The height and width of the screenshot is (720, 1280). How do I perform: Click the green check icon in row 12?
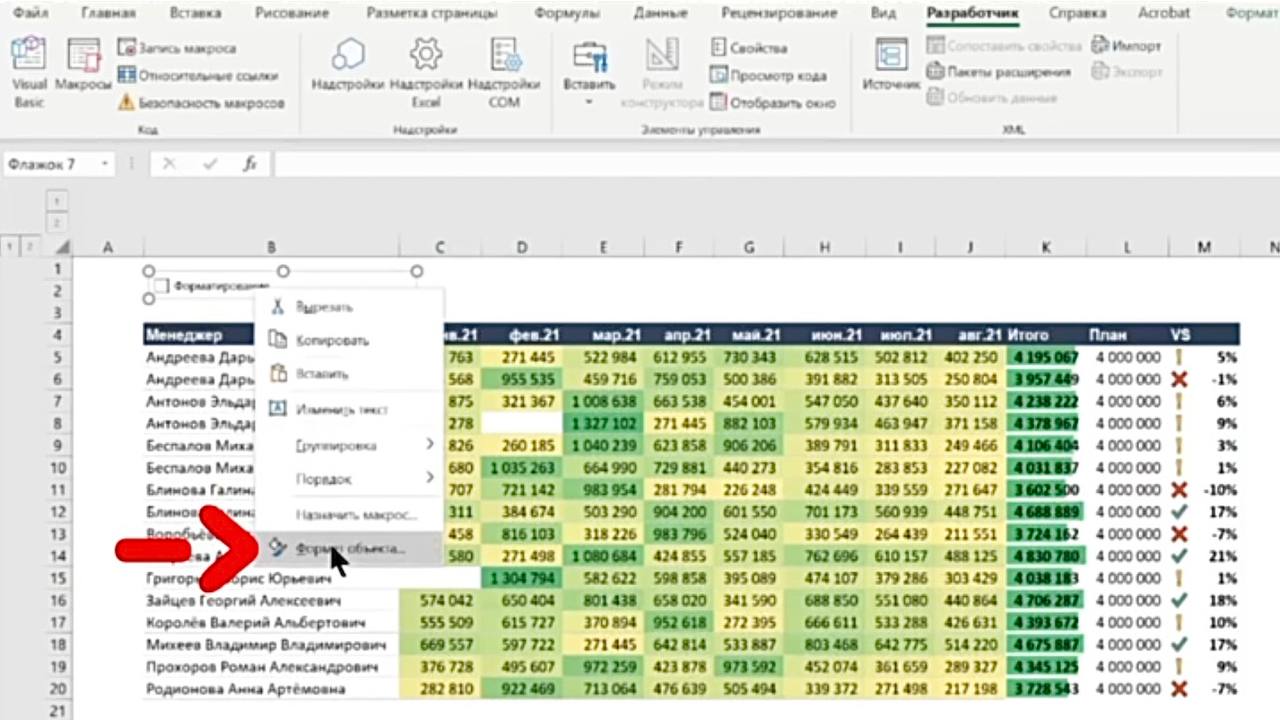tap(1179, 511)
